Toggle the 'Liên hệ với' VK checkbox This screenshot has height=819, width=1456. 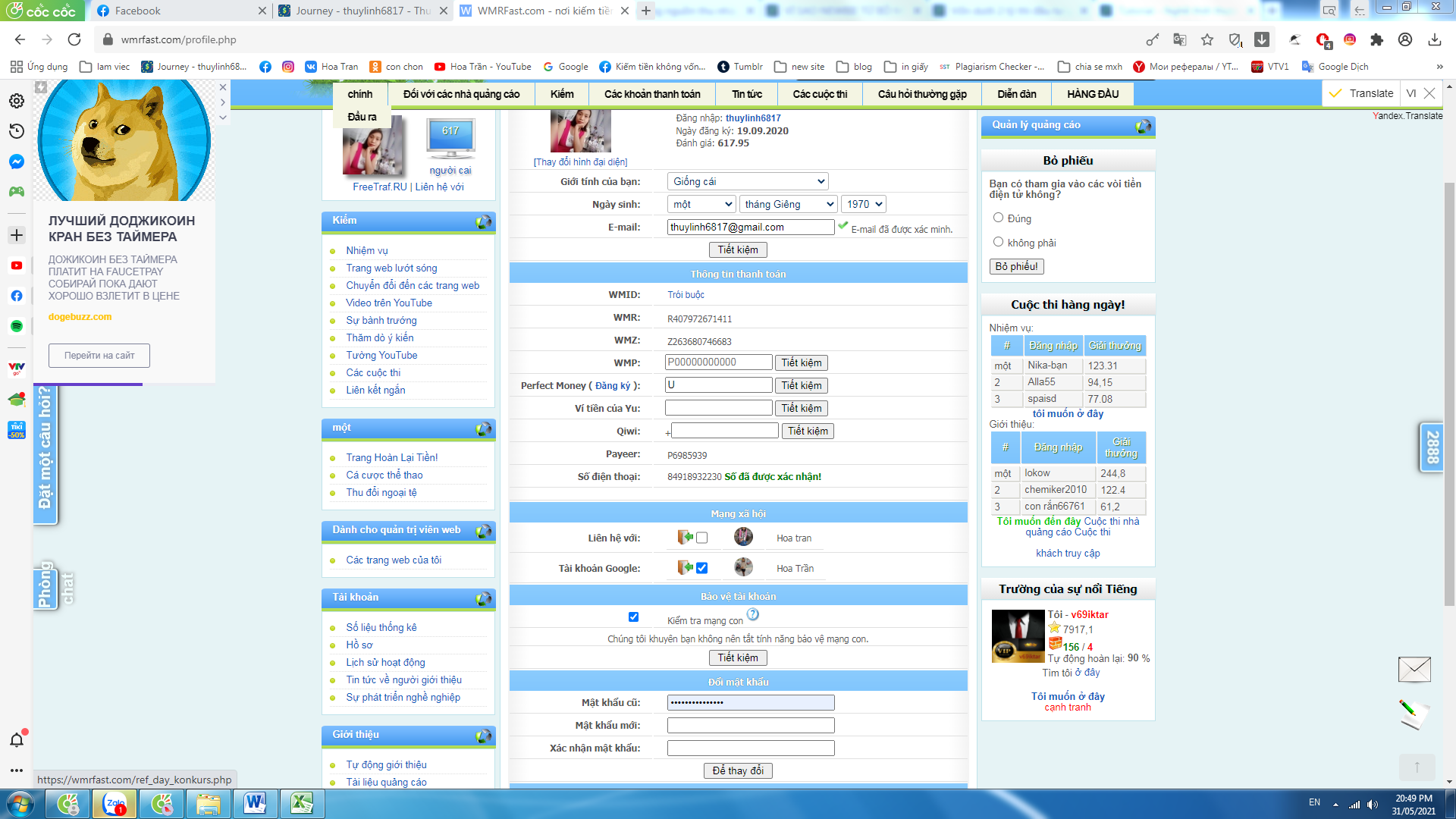click(x=701, y=538)
